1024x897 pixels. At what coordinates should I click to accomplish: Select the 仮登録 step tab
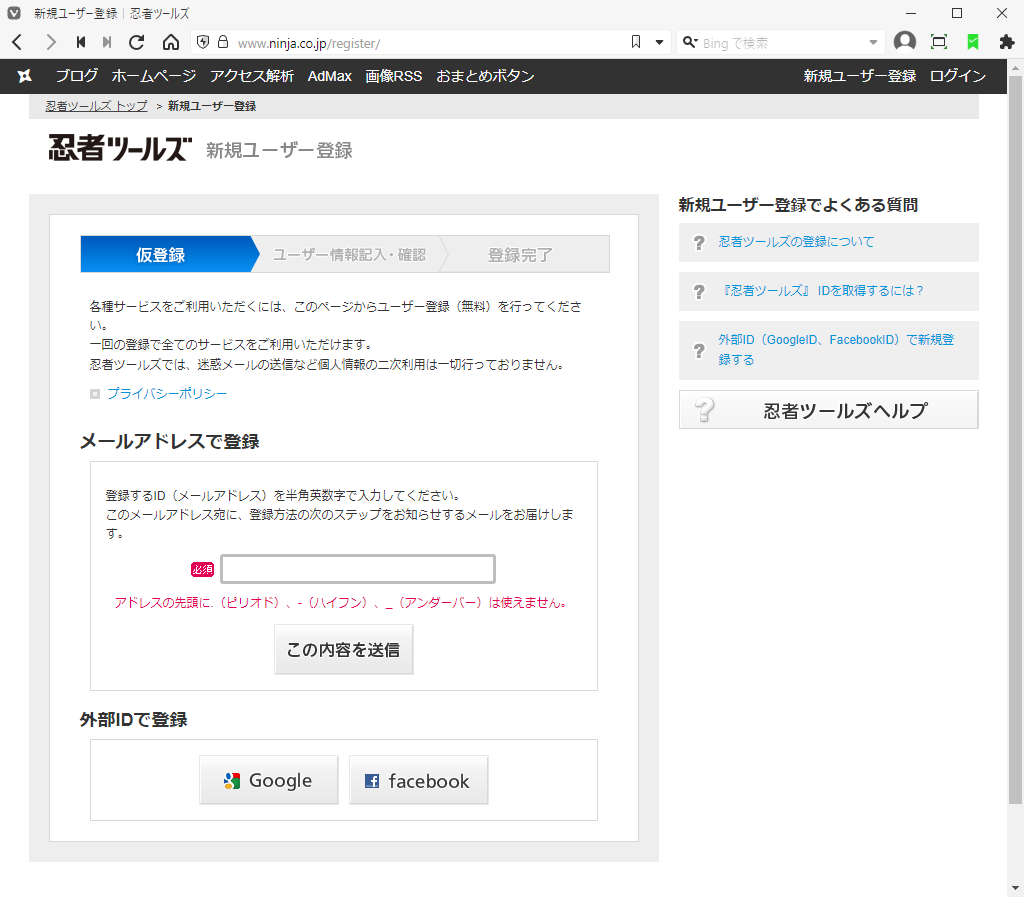point(169,254)
